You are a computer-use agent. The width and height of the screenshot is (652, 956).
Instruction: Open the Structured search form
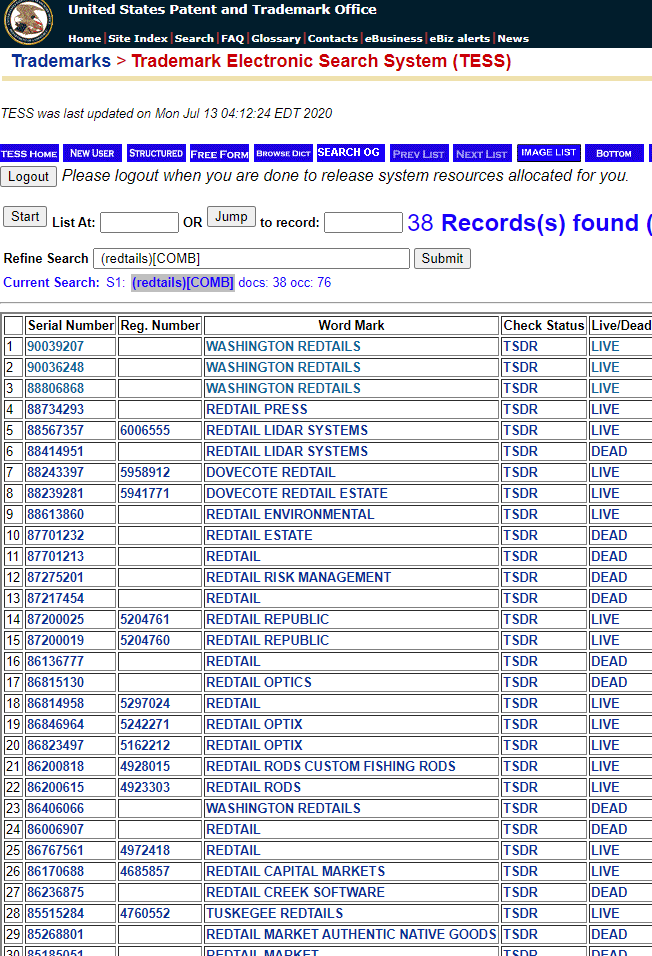coord(156,153)
